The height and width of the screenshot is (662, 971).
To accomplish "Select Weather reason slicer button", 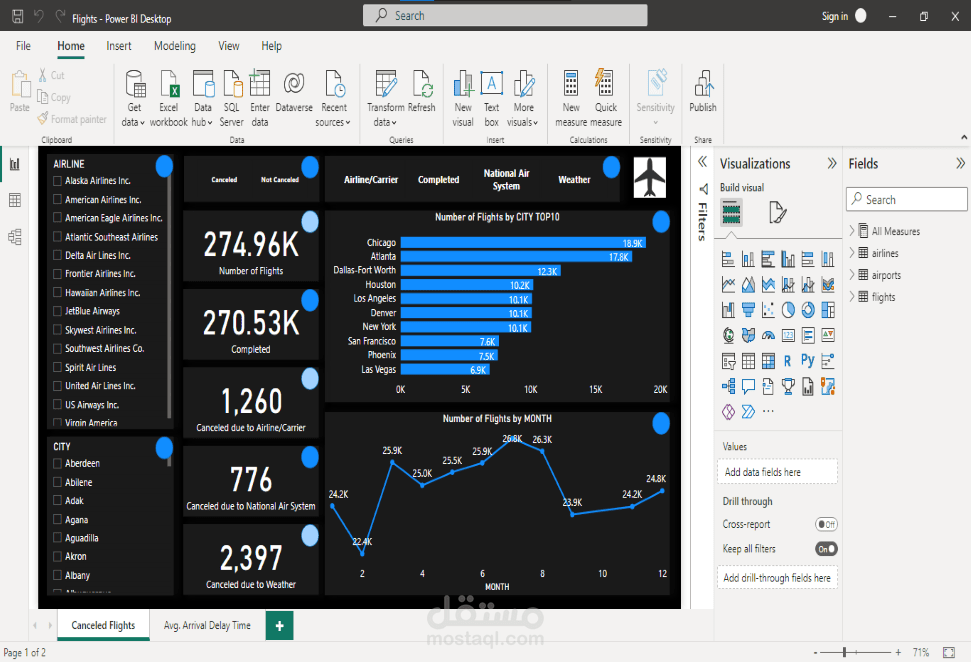I will coord(574,180).
